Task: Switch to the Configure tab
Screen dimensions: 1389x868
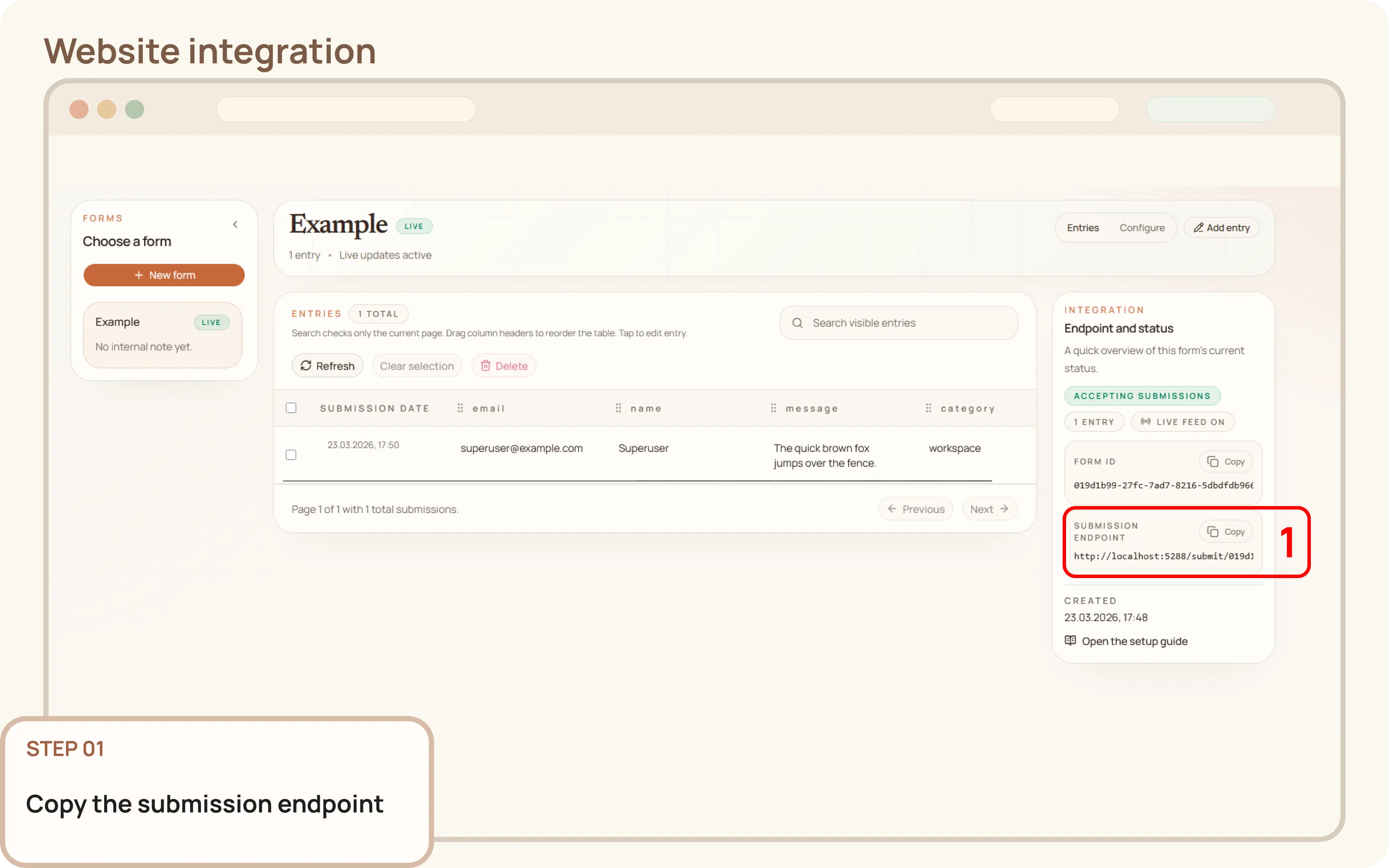Action: click(1142, 227)
